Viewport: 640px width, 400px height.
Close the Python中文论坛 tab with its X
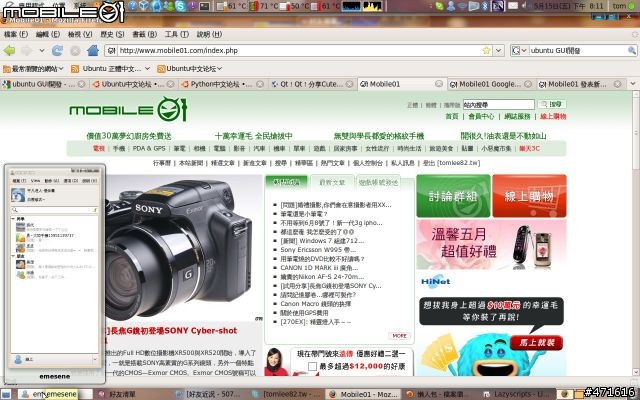pyautogui.click(x=260, y=84)
